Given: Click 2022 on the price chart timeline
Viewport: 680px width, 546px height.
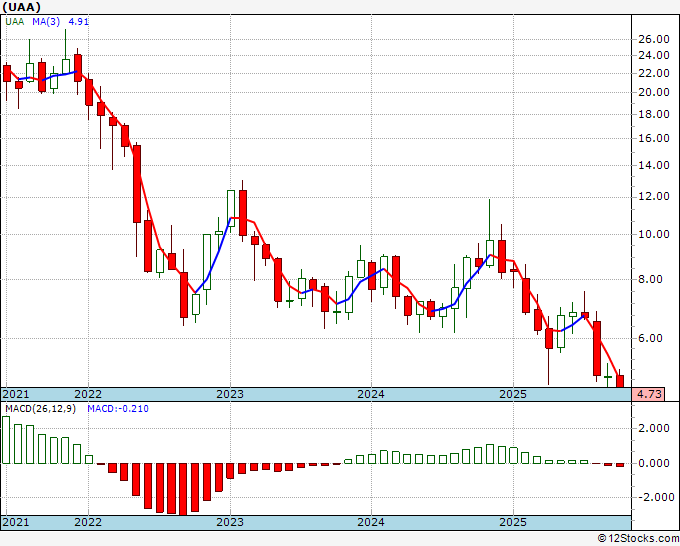Looking at the screenshot, I should click(88, 394).
